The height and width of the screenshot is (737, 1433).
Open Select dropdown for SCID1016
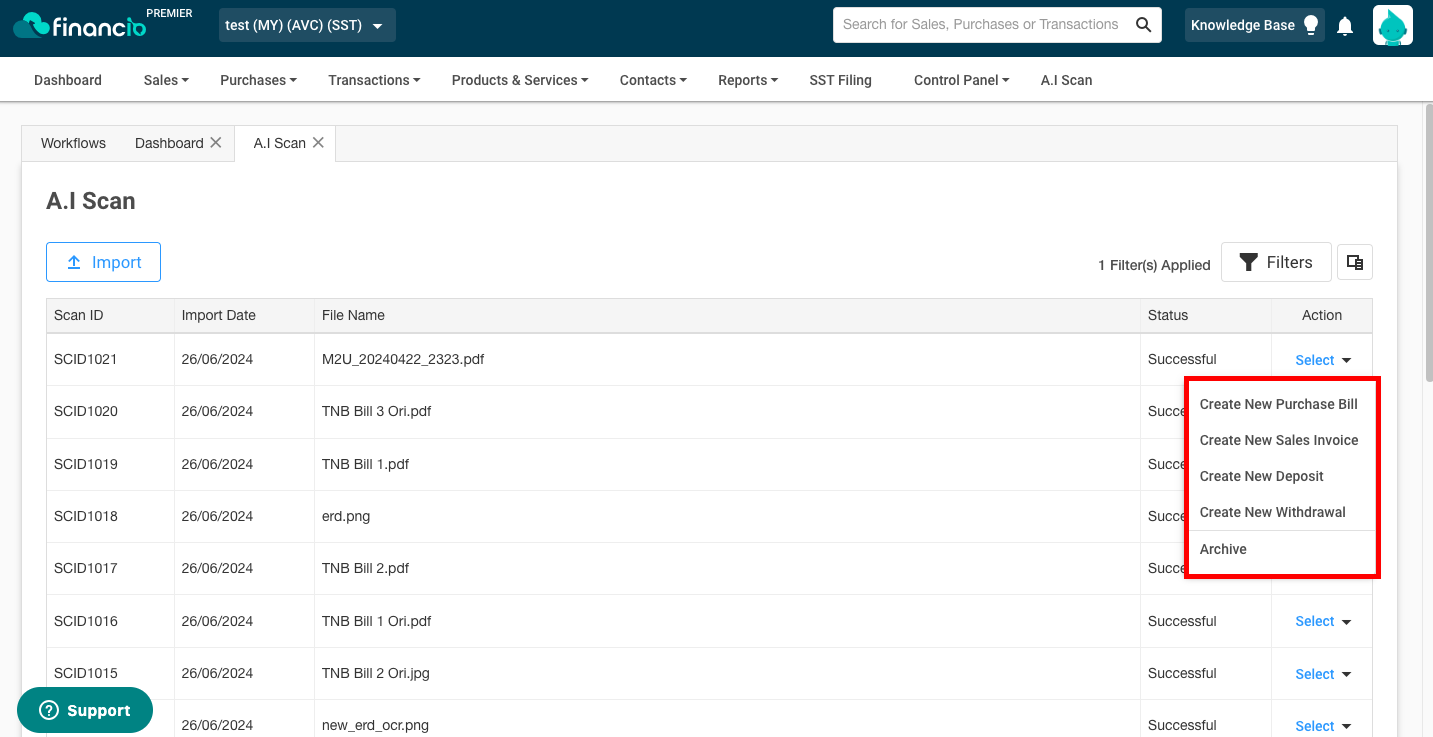point(1323,621)
